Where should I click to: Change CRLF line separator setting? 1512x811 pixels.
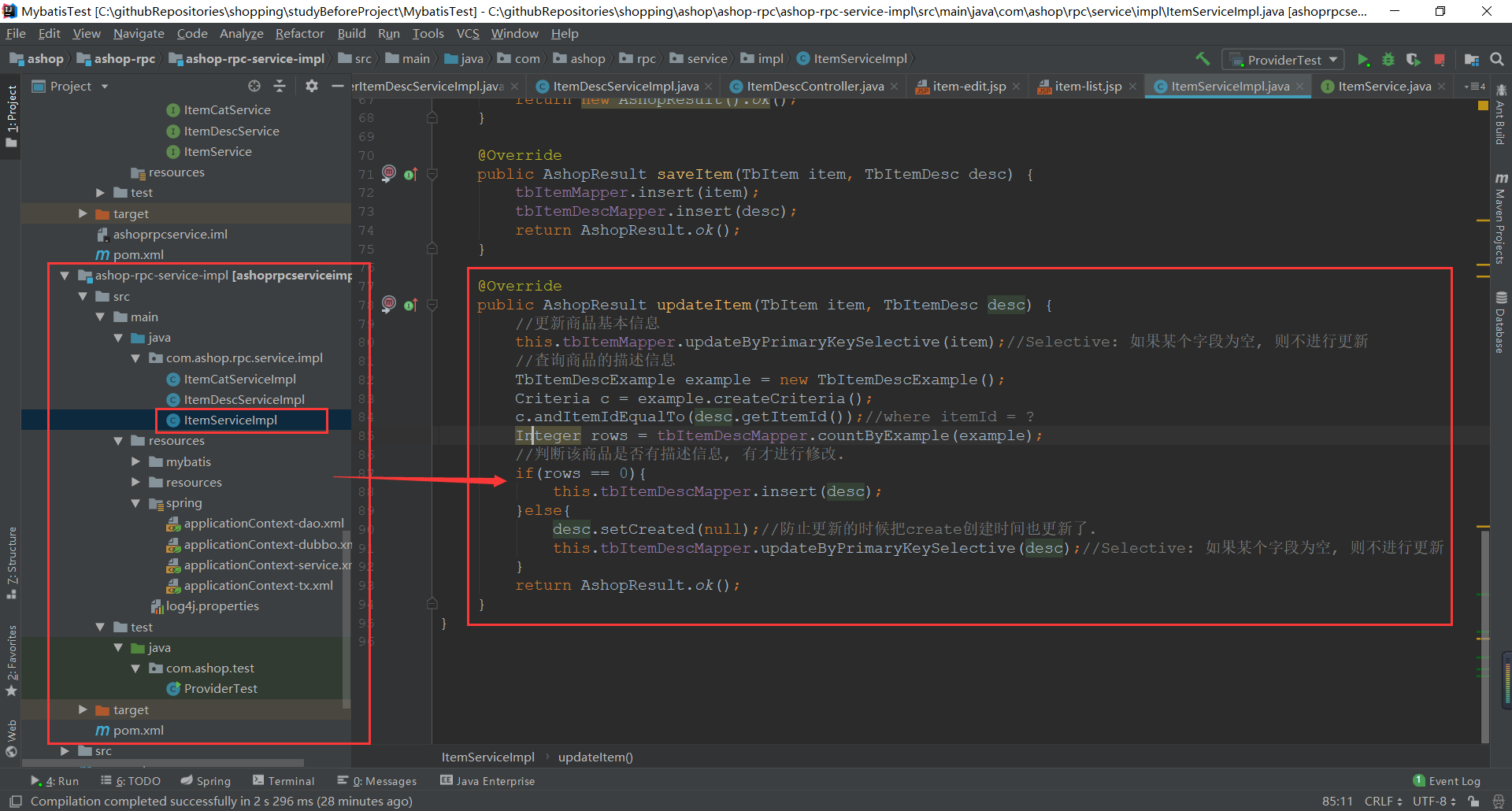[x=1383, y=801]
